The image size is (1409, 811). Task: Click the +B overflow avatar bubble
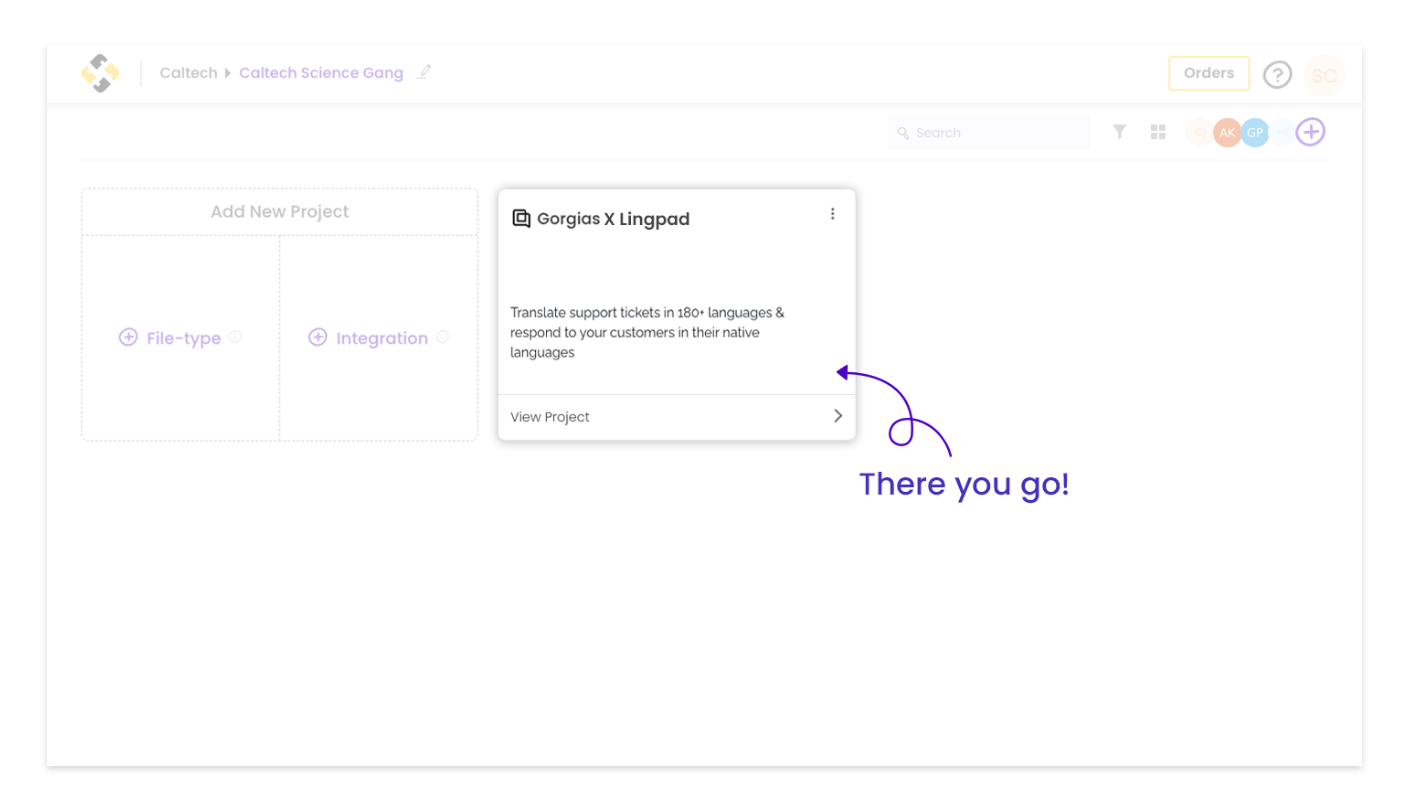coord(1282,132)
